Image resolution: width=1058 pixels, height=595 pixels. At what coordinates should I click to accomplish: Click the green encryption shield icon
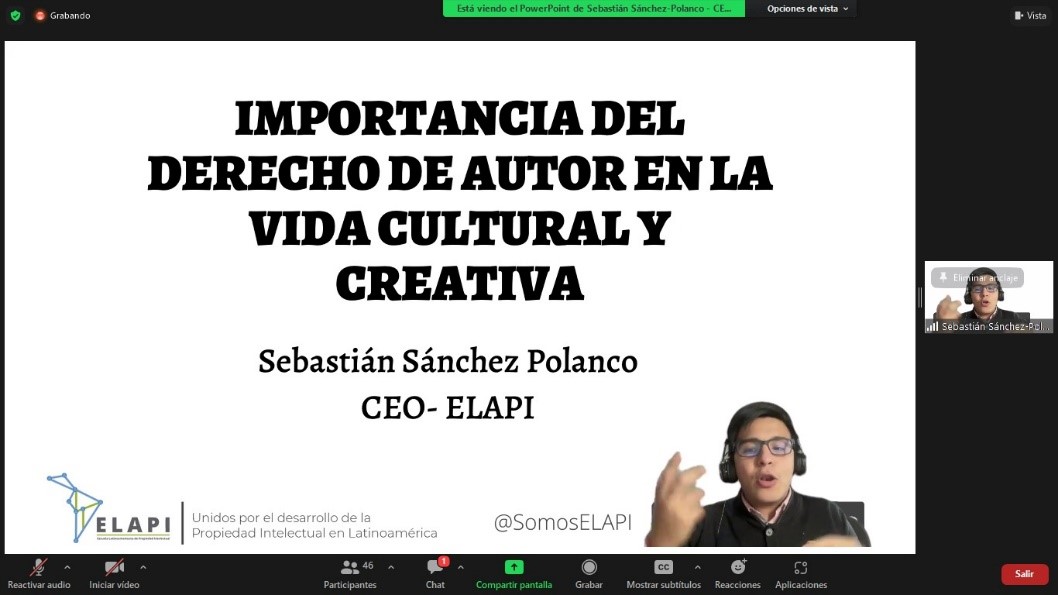[16, 15]
